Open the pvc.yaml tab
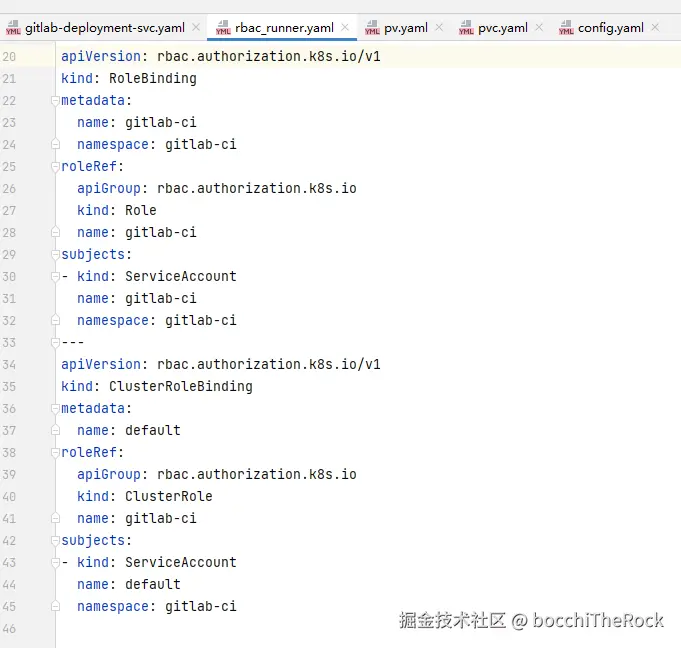 [502, 28]
